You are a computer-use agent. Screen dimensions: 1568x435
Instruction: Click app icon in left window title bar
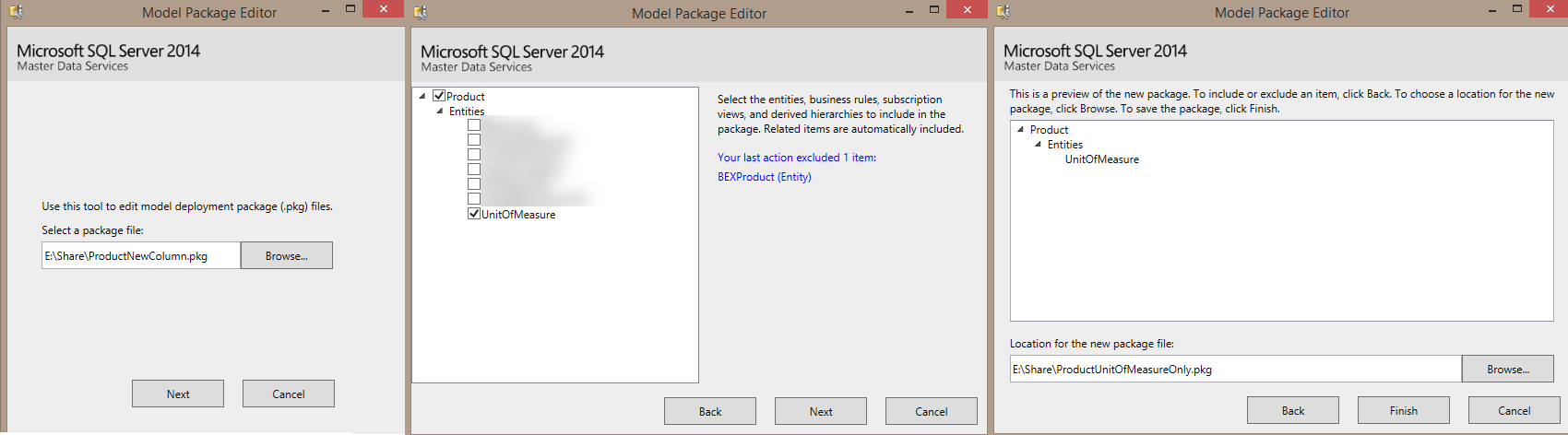pyautogui.click(x=15, y=12)
